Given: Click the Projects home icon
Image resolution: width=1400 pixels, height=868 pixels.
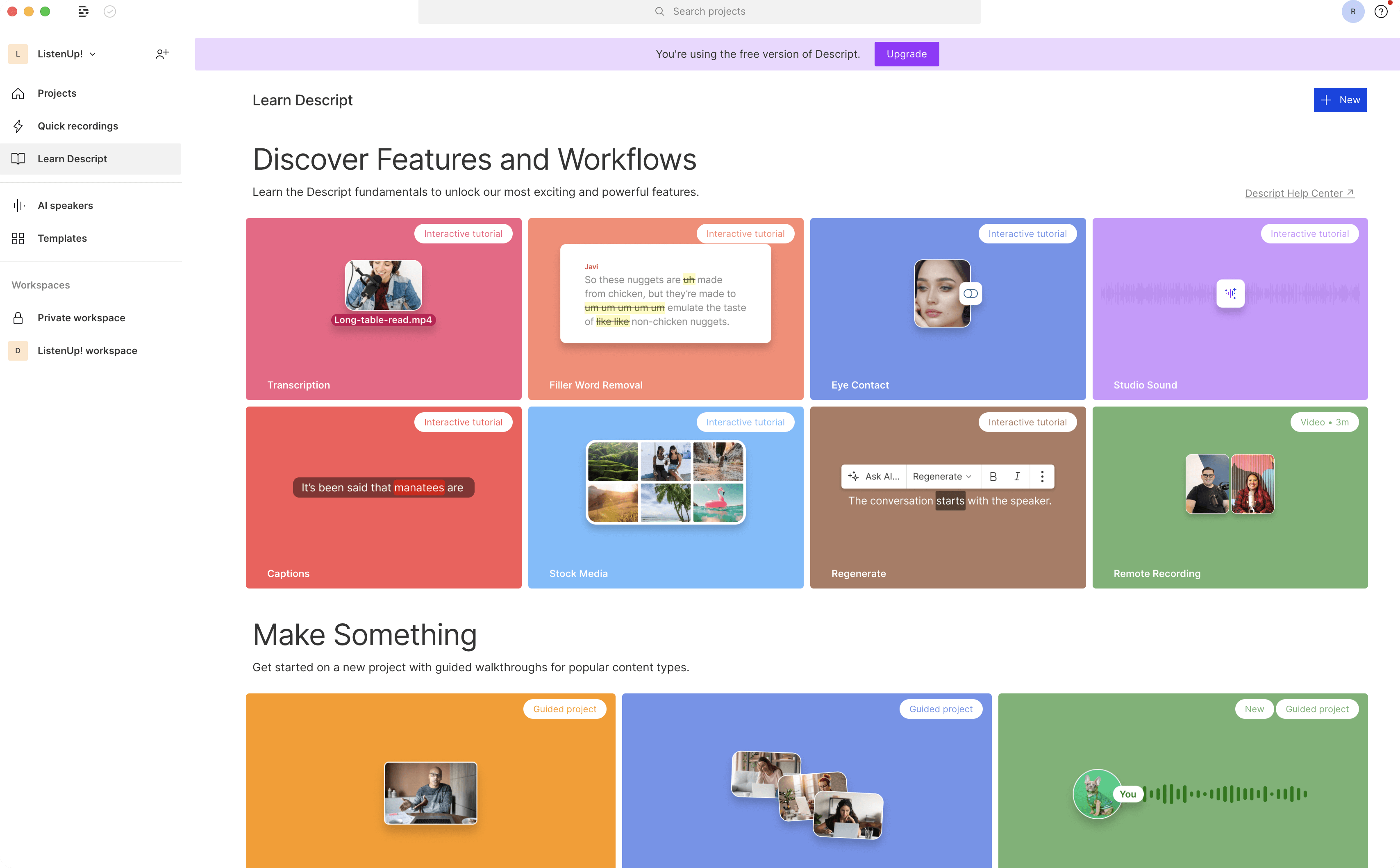Looking at the screenshot, I should [x=18, y=93].
